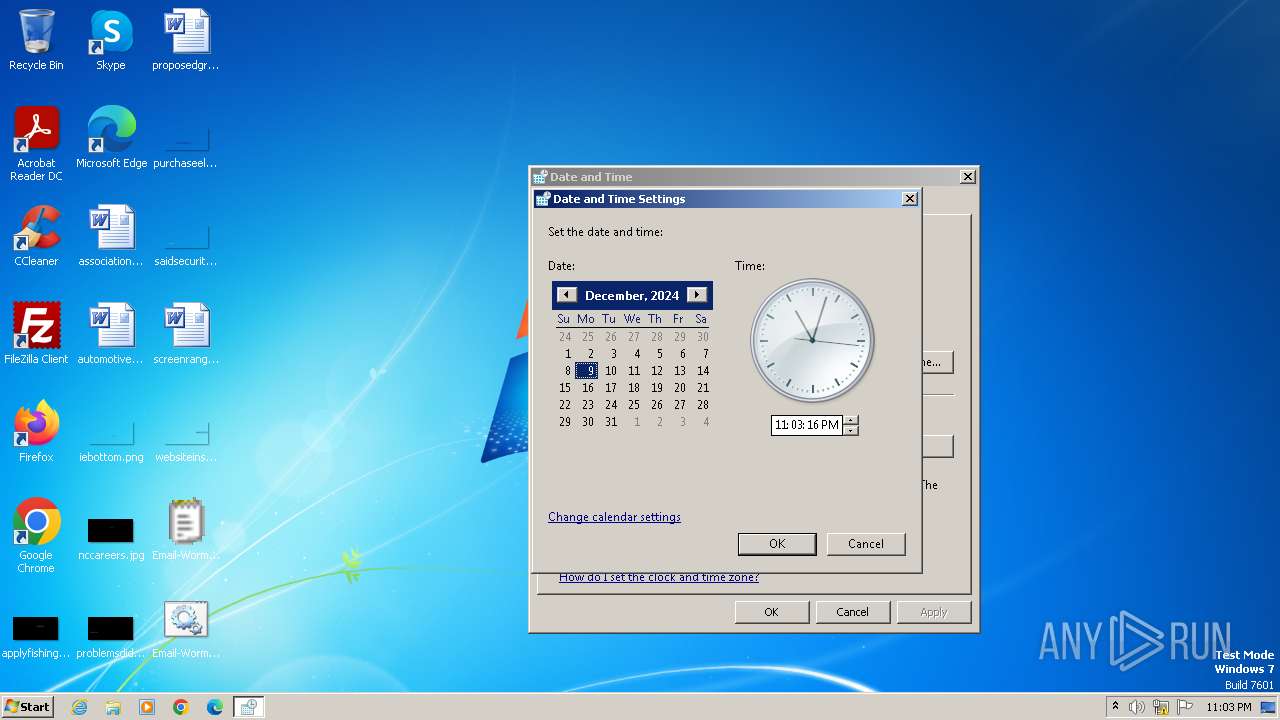Image resolution: width=1280 pixels, height=720 pixels.
Task: Go to previous month in calendar
Action: [567, 295]
